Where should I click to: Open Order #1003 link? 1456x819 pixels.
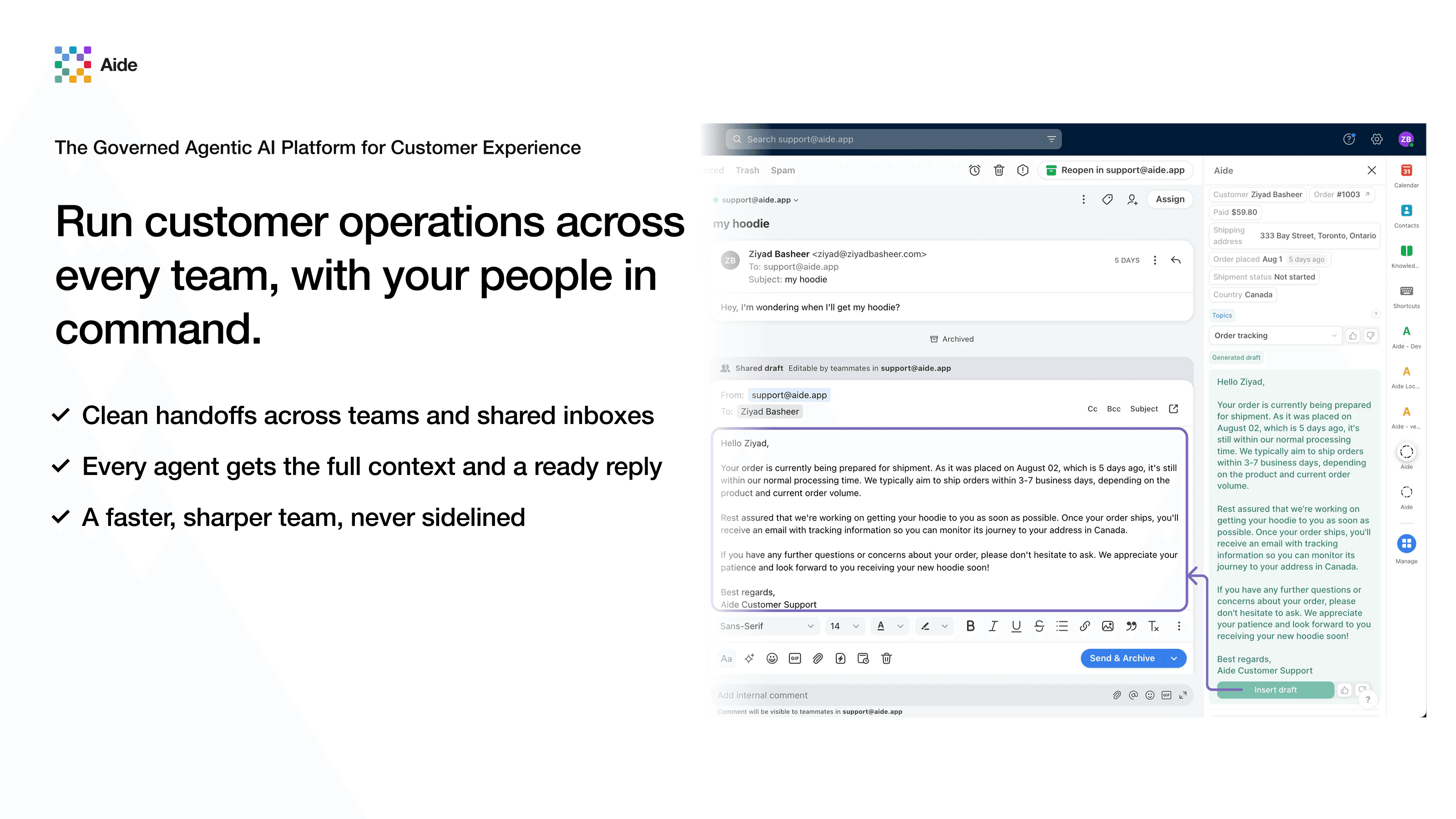click(1342, 194)
